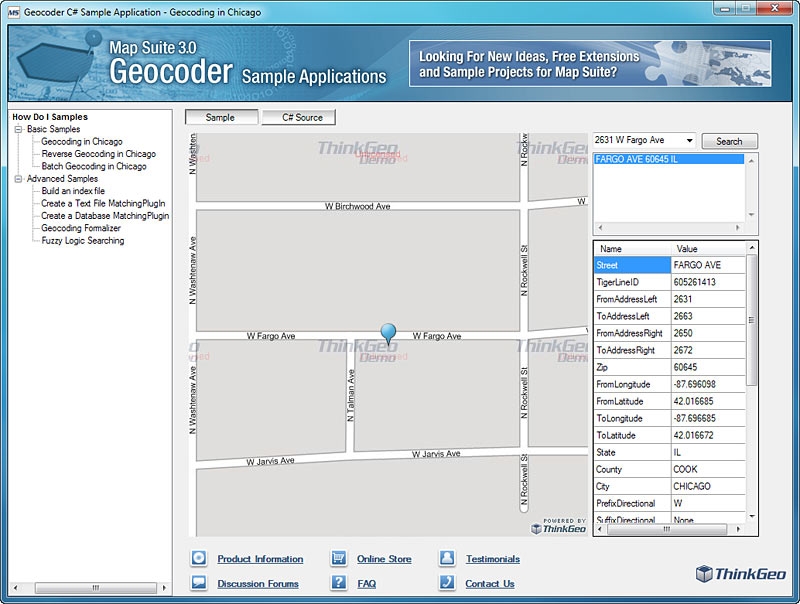Click the FAQ question mark icon

pos(338,583)
